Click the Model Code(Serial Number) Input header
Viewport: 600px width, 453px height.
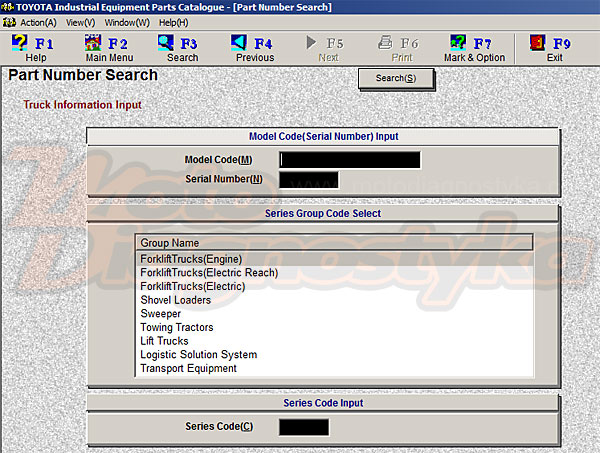[x=323, y=137]
